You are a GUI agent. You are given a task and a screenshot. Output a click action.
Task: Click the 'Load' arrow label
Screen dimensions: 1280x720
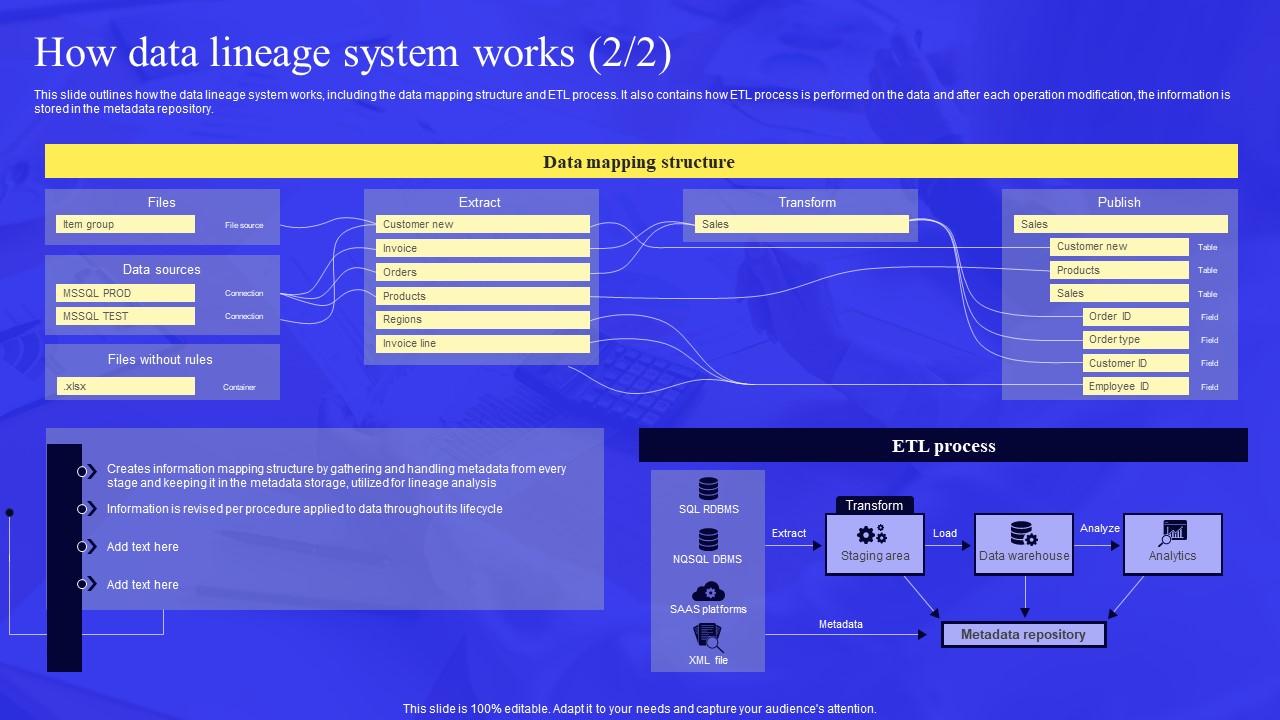point(945,533)
